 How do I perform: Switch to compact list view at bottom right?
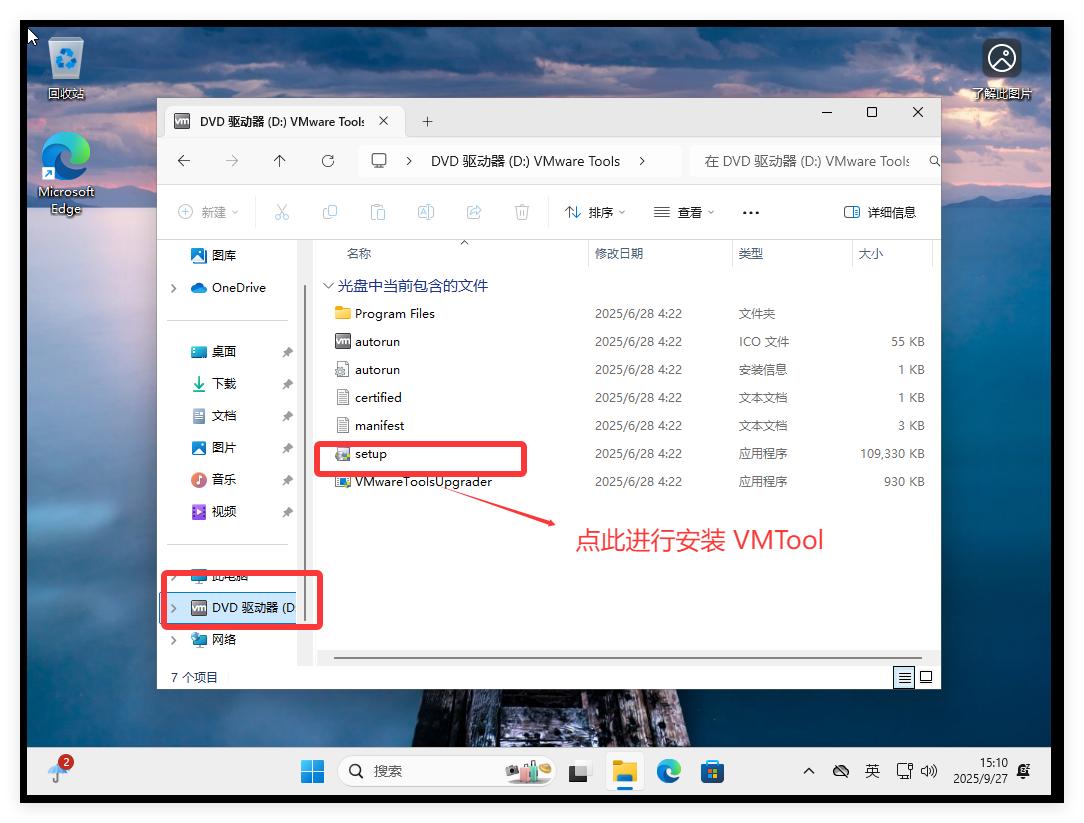point(904,677)
